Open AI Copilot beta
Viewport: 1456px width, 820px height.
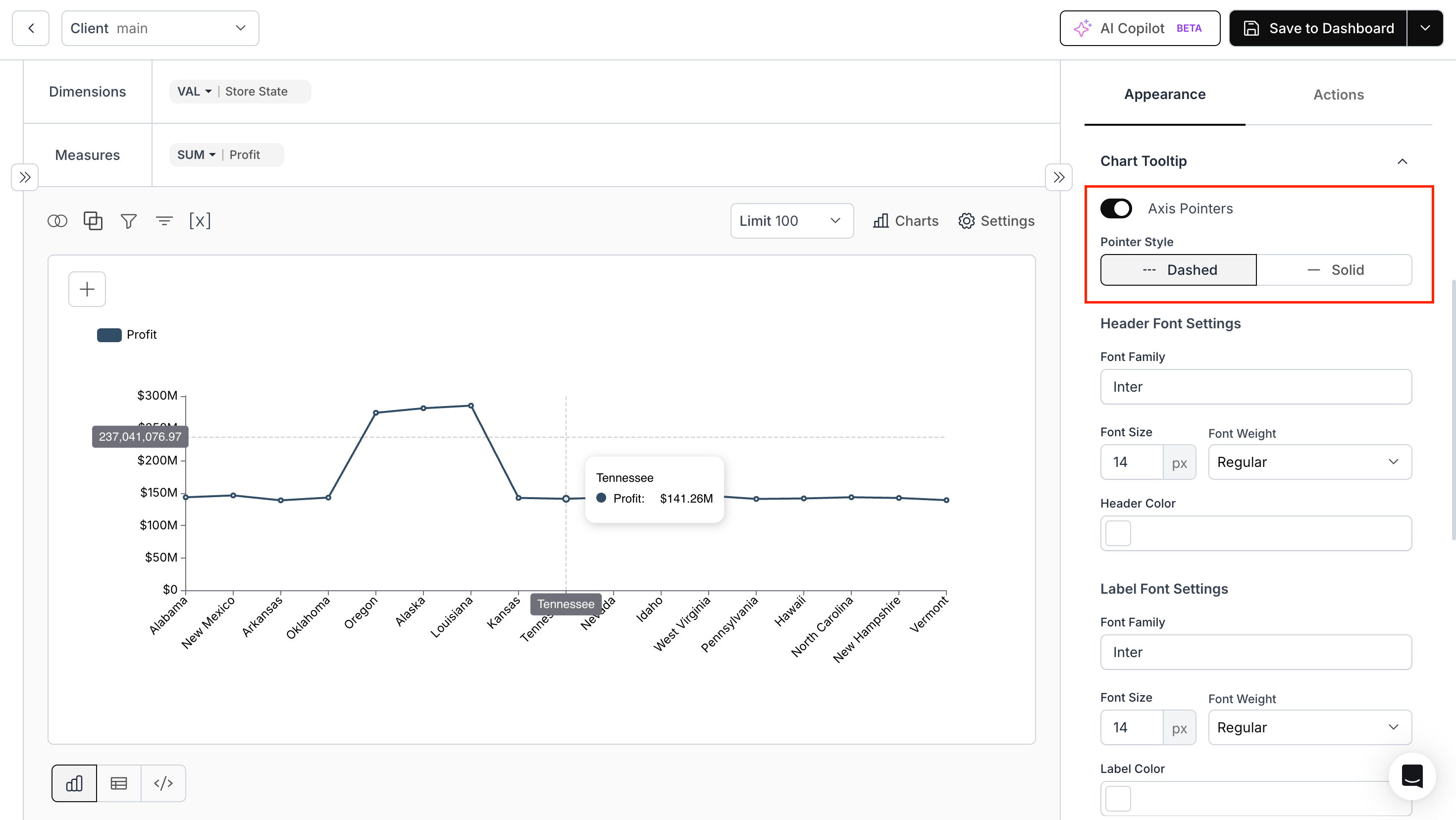coord(1140,28)
